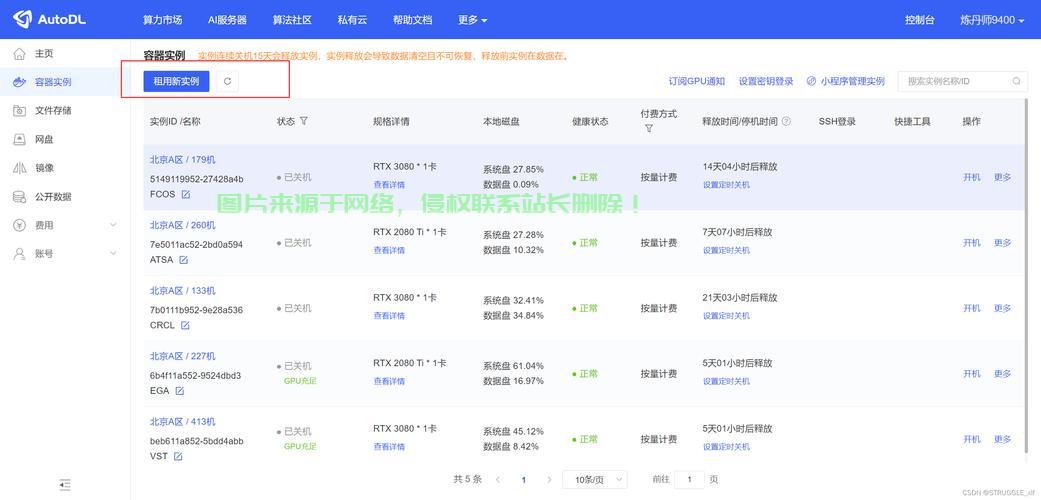Open the 付费方式 column filter
The width and height of the screenshot is (1041, 500).
649,129
